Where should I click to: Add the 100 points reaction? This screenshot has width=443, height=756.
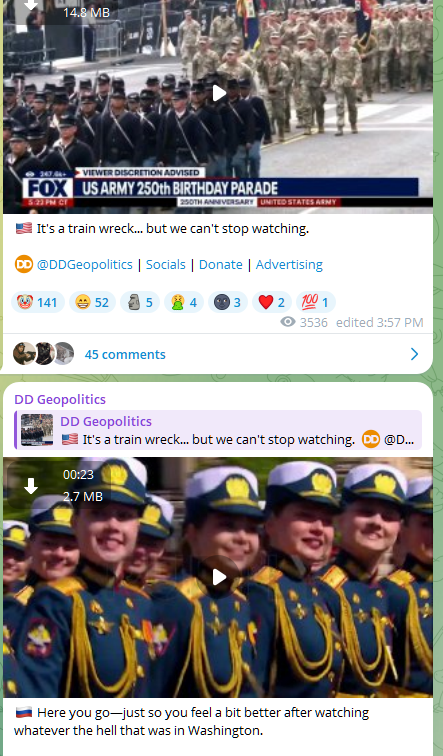pyautogui.click(x=315, y=302)
